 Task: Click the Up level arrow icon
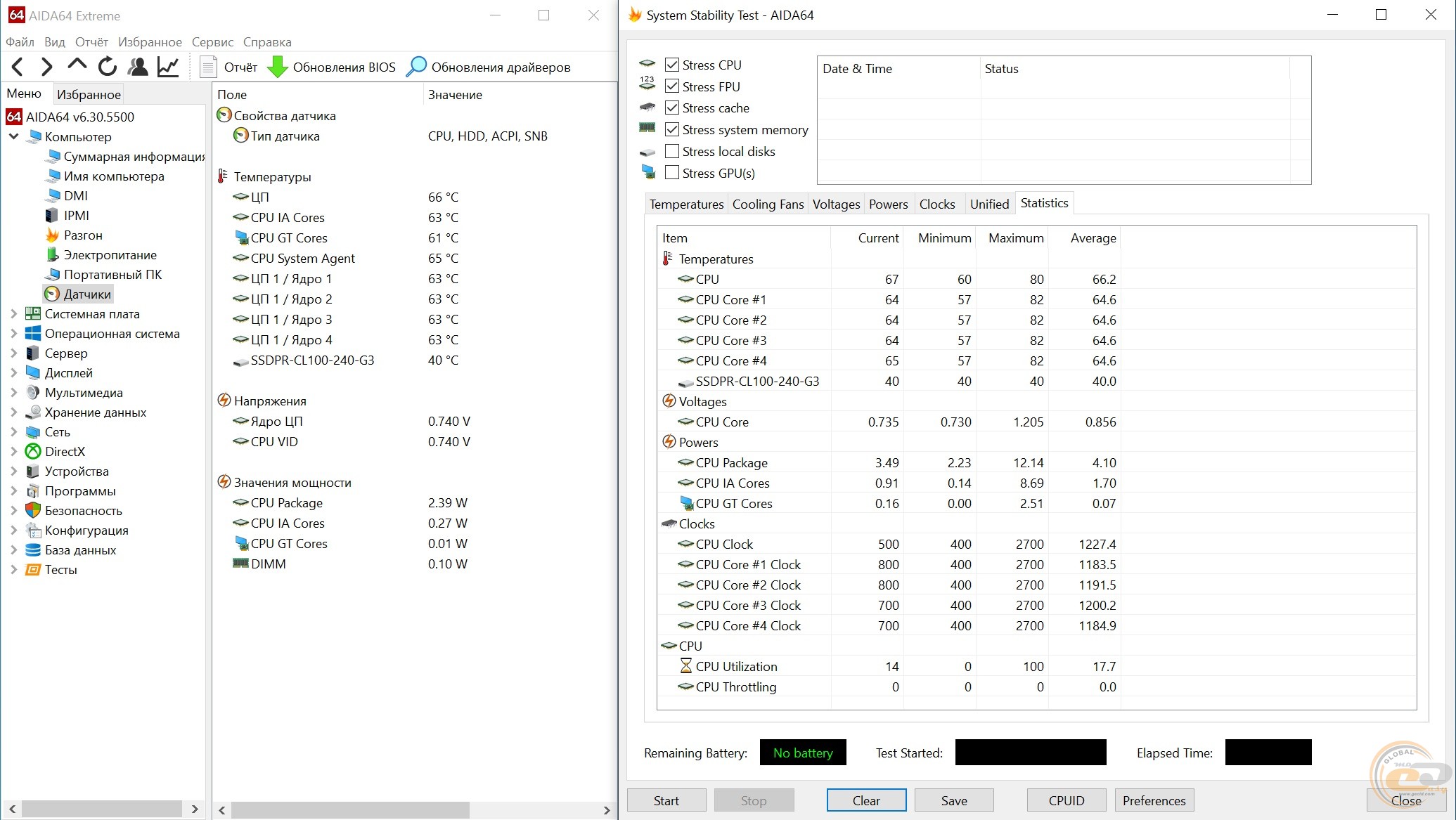[77, 65]
